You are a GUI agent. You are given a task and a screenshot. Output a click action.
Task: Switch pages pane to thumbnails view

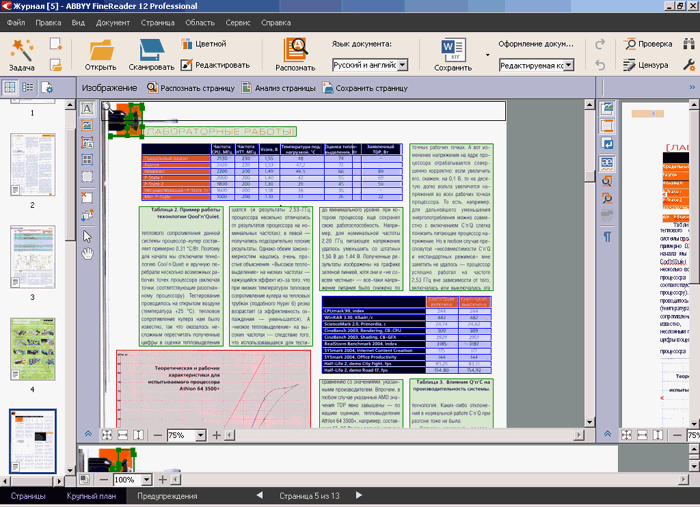click(10, 87)
